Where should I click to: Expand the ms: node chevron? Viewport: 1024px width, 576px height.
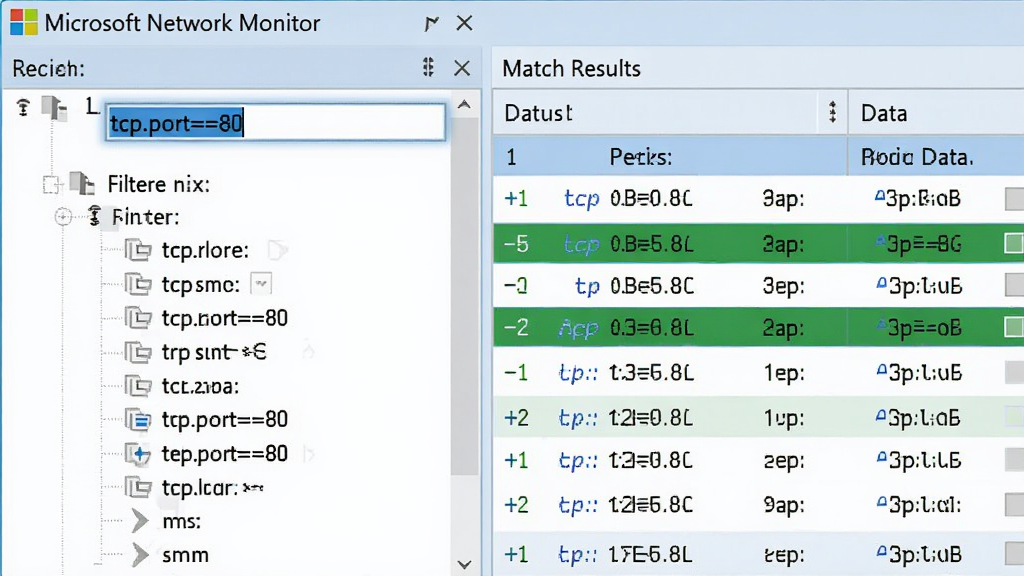click(140, 521)
